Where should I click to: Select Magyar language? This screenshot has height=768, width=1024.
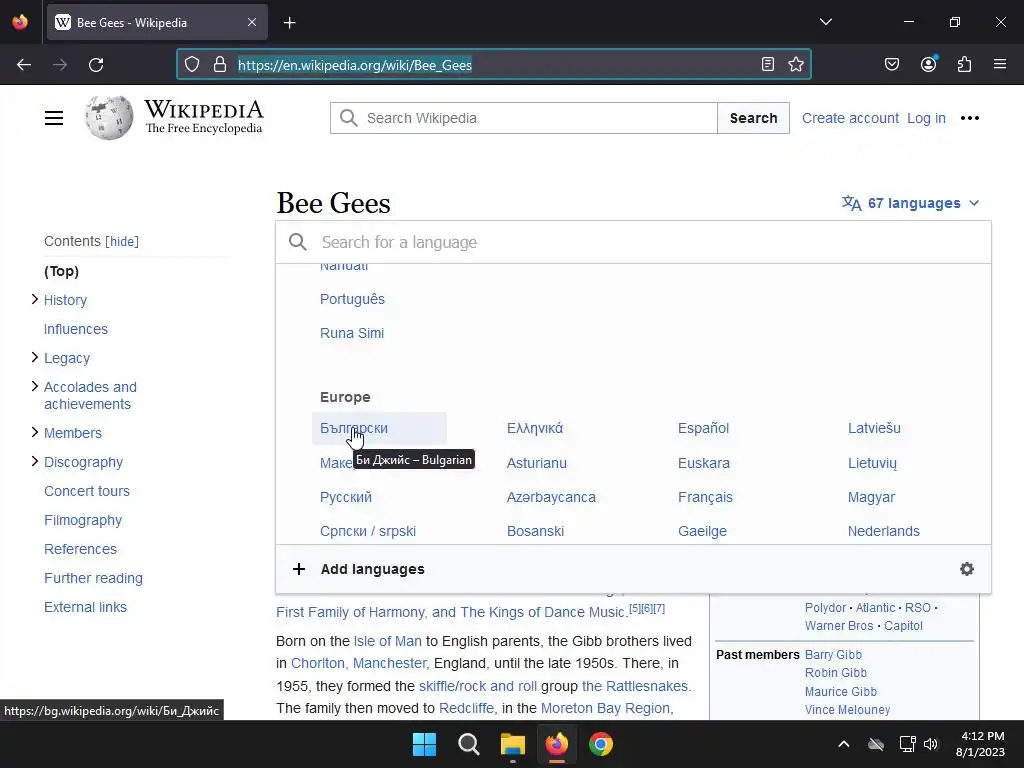tap(871, 497)
